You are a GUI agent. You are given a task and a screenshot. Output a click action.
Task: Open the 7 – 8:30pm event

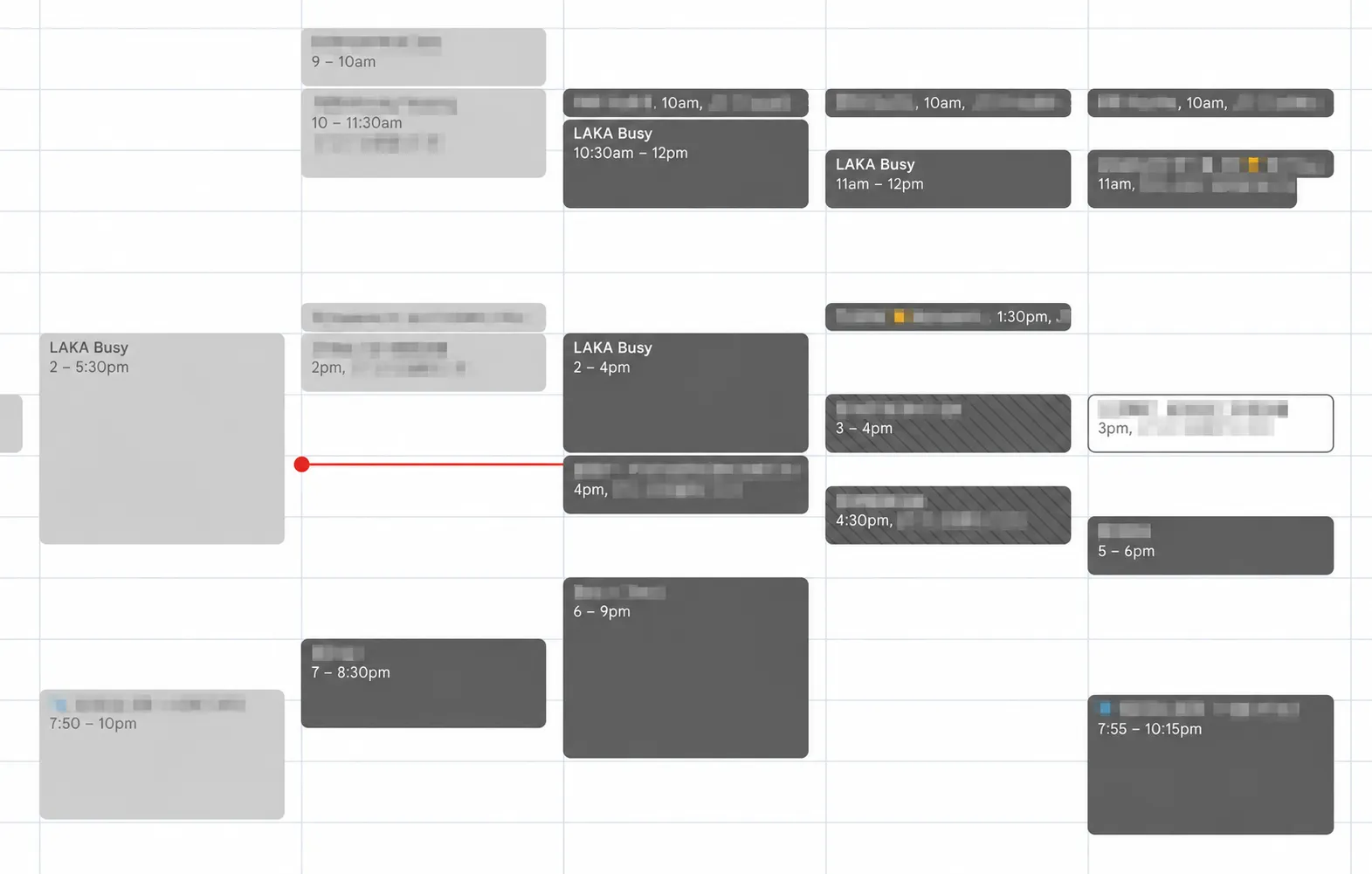[424, 684]
